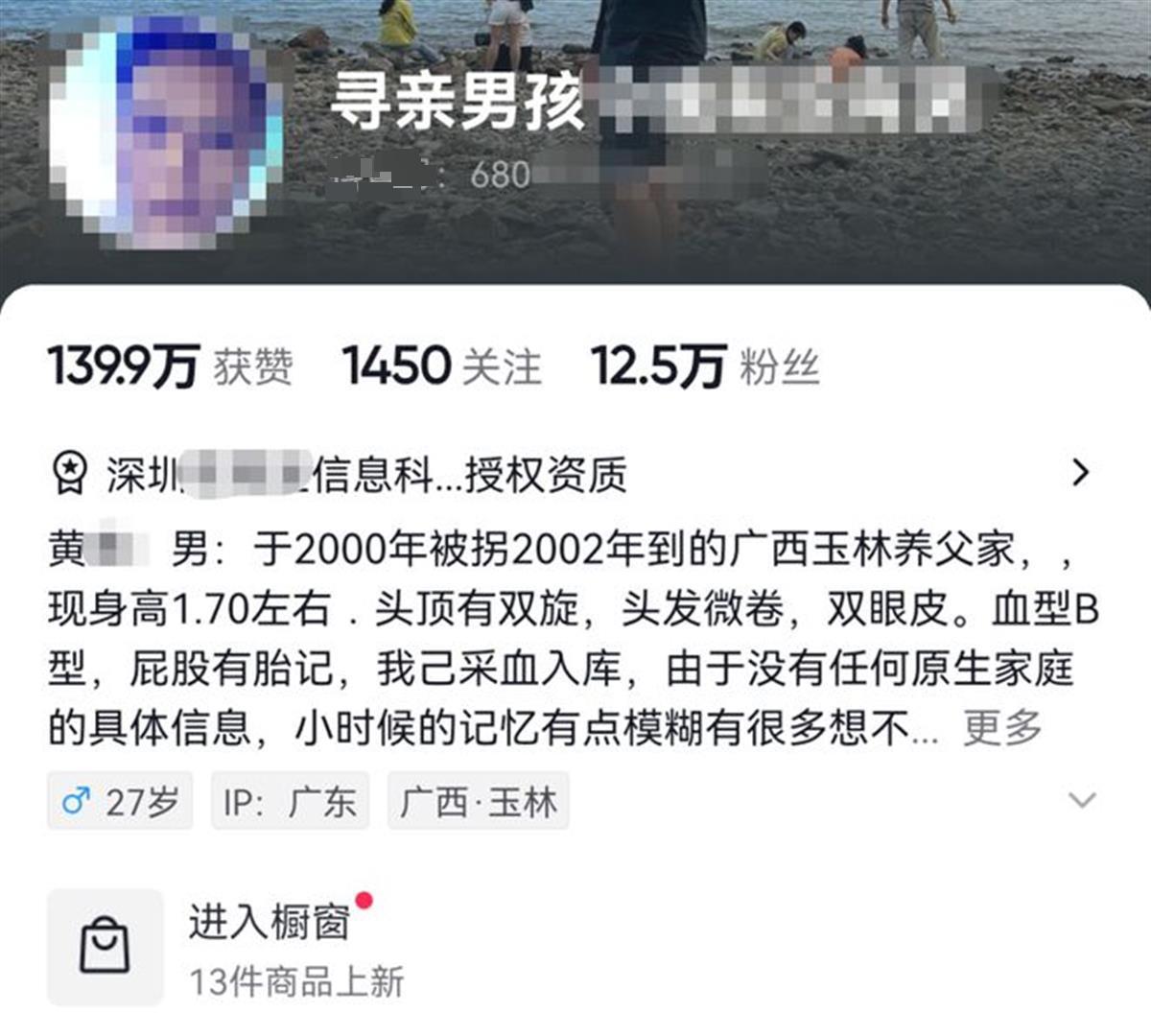Expand the tag row with the down chevron

pyautogui.click(x=1082, y=799)
